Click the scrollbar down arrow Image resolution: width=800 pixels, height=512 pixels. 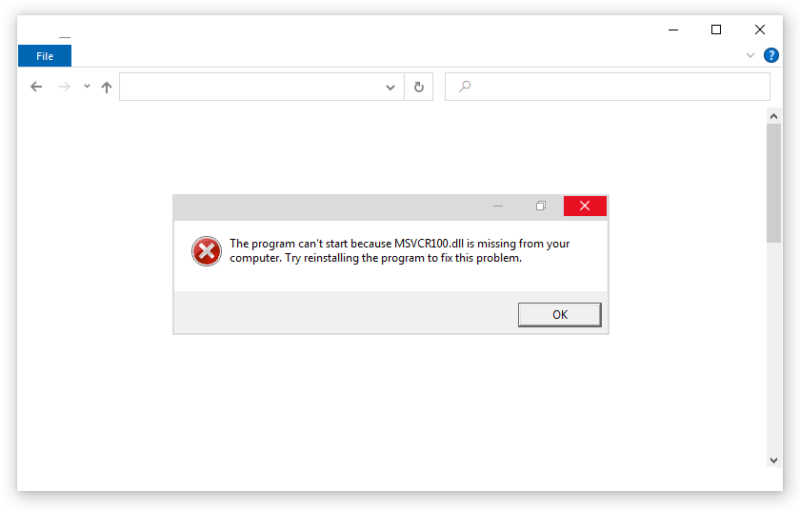click(773, 460)
